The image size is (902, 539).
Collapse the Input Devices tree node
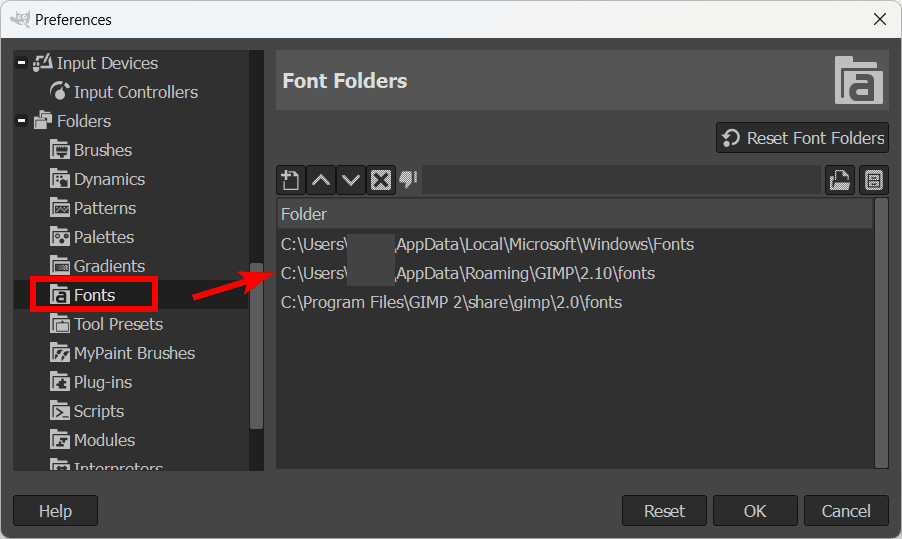click(x=21, y=63)
